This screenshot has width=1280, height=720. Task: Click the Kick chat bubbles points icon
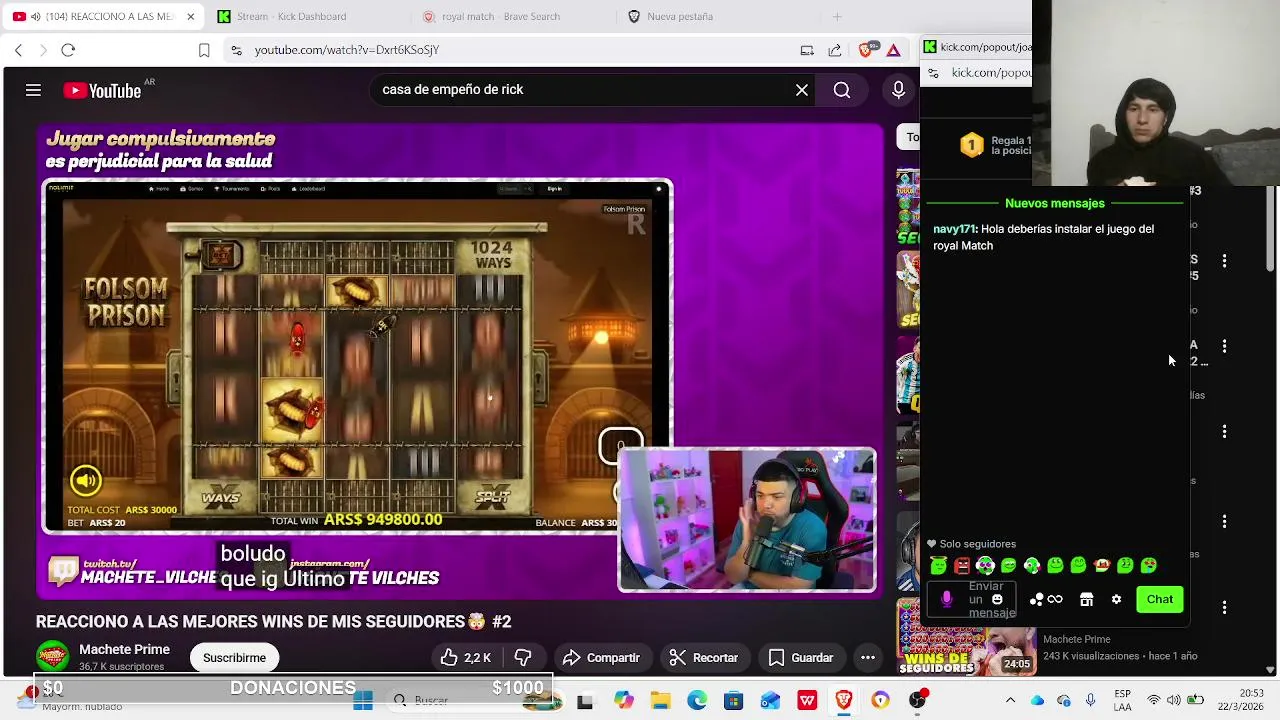click(x=1037, y=599)
